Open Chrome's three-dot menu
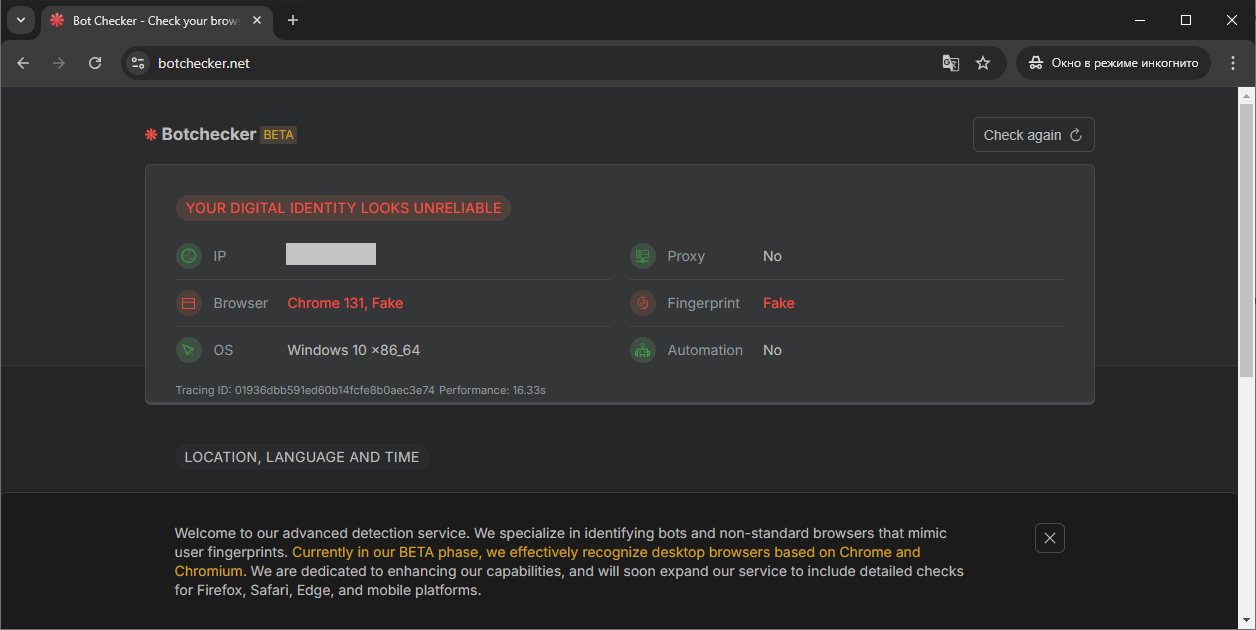The height and width of the screenshot is (630, 1256). click(1233, 63)
